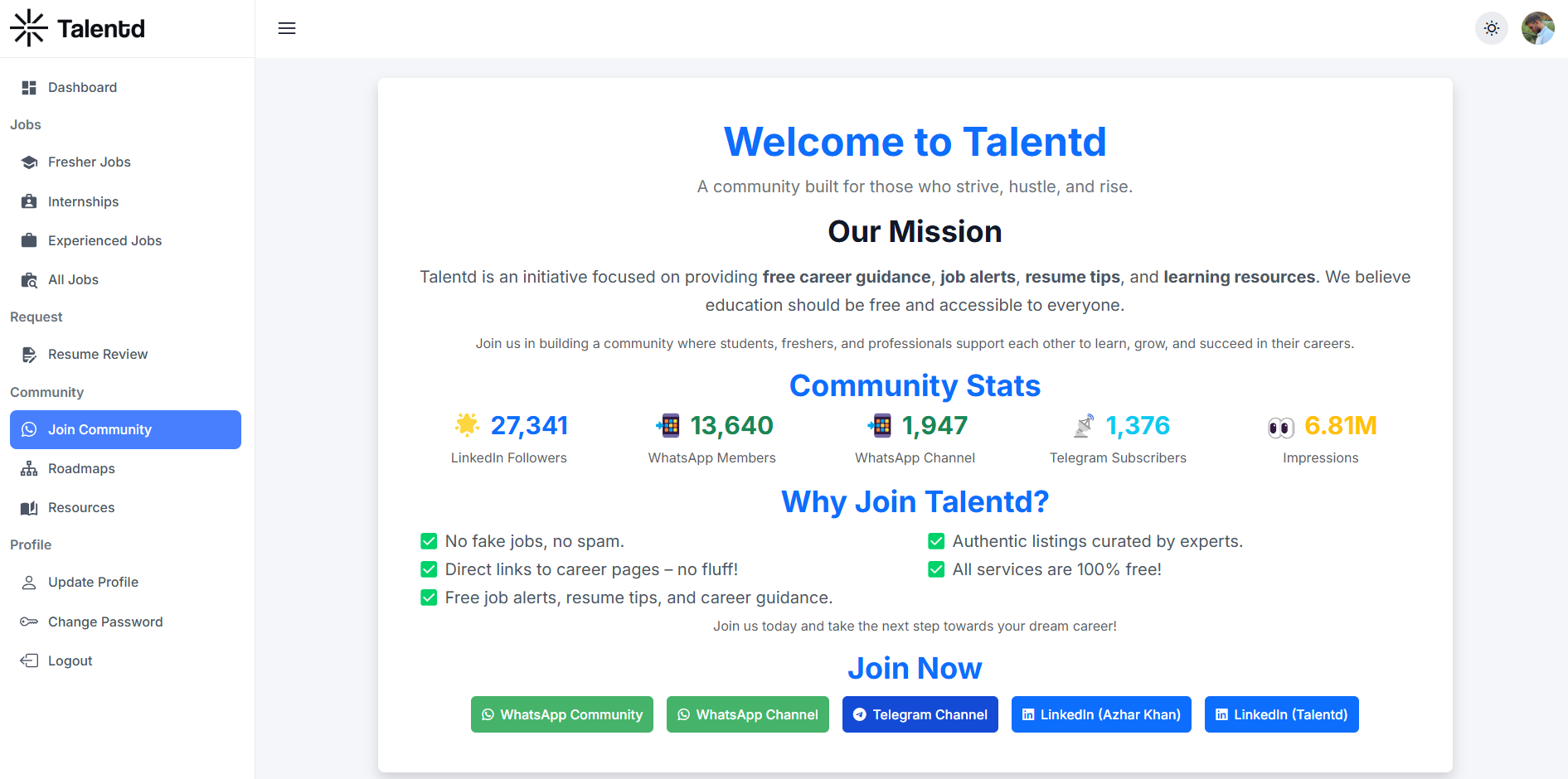The width and height of the screenshot is (1568, 779).
Task: Click the Telegram Subscribers label
Action: click(x=1118, y=457)
